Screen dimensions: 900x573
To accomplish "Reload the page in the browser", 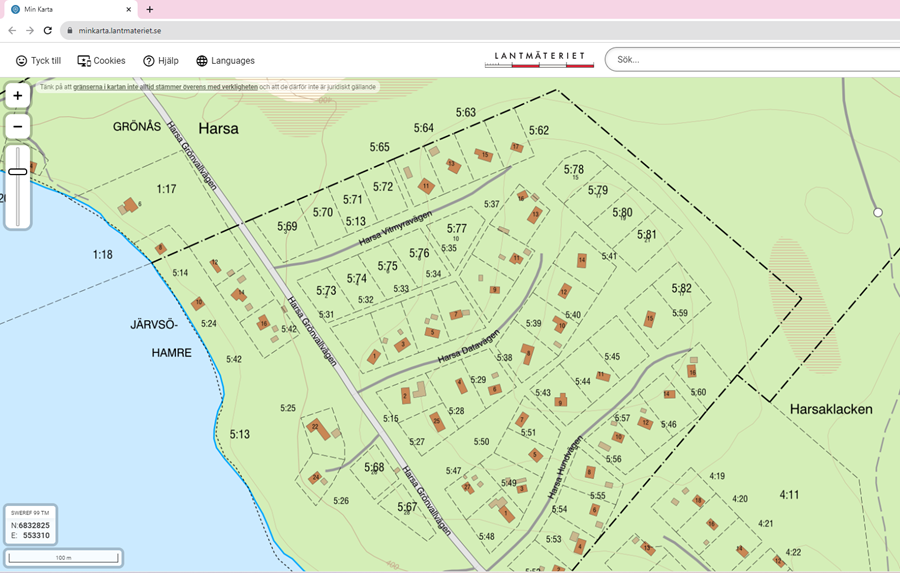I will (47, 31).
